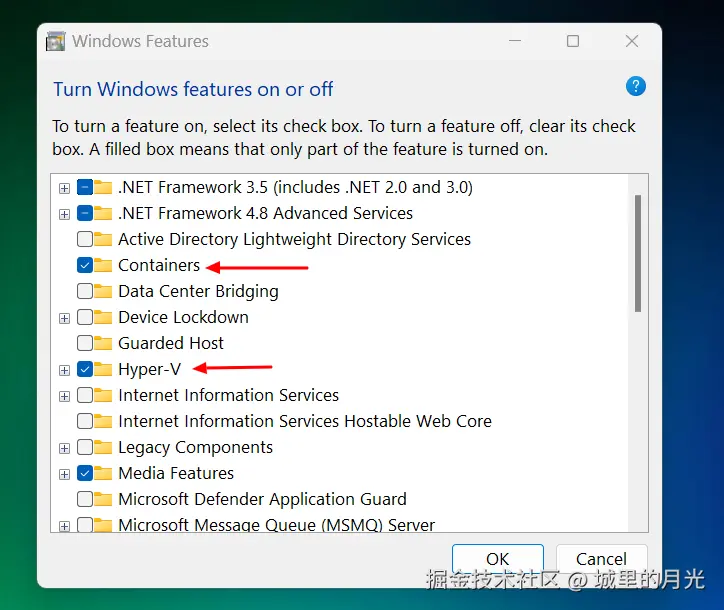Click the Hyper-V folder icon
This screenshot has height=610, width=724.
pos(103,369)
